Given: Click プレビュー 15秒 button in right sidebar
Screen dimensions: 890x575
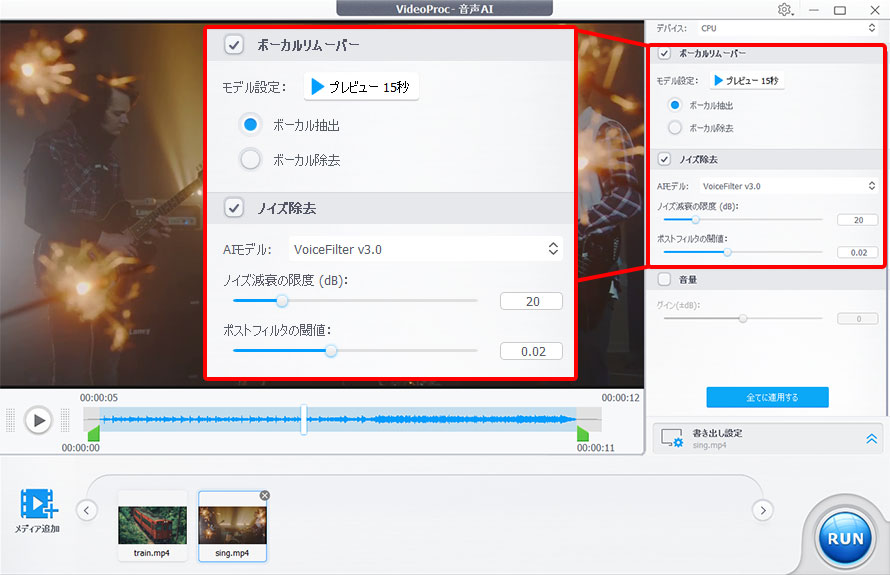Looking at the screenshot, I should coord(747,81).
